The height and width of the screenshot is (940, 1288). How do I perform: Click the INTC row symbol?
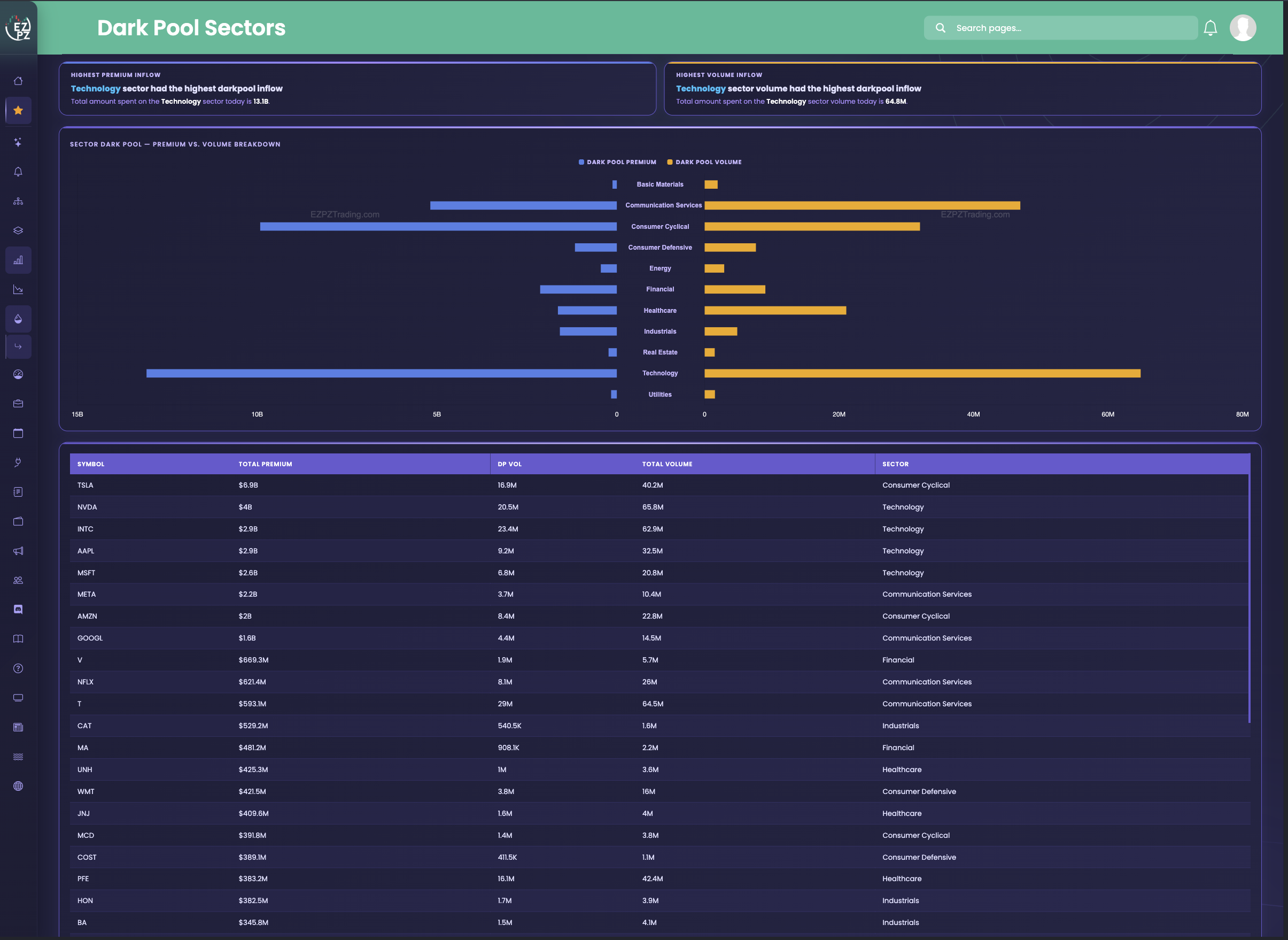point(86,529)
